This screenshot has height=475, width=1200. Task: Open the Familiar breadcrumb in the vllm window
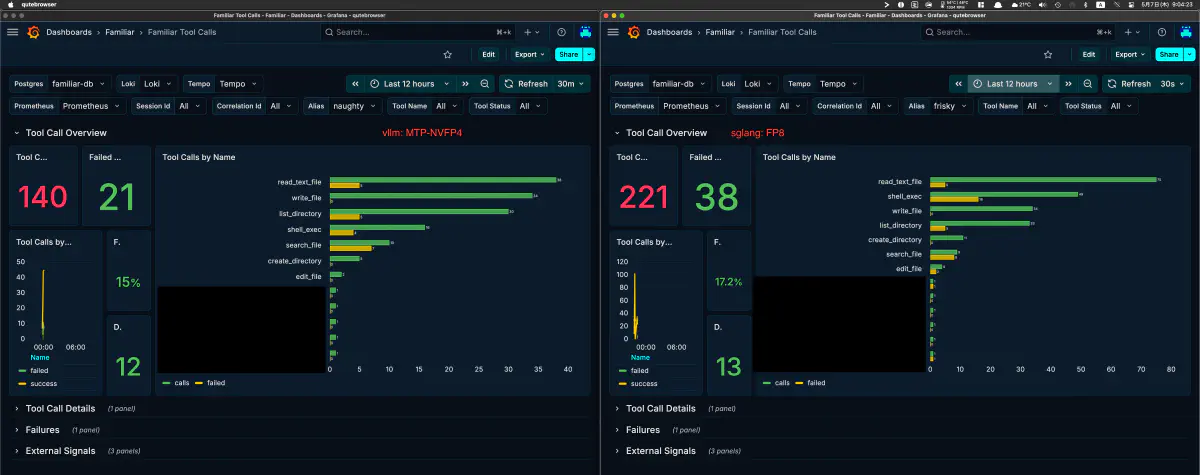coord(119,32)
